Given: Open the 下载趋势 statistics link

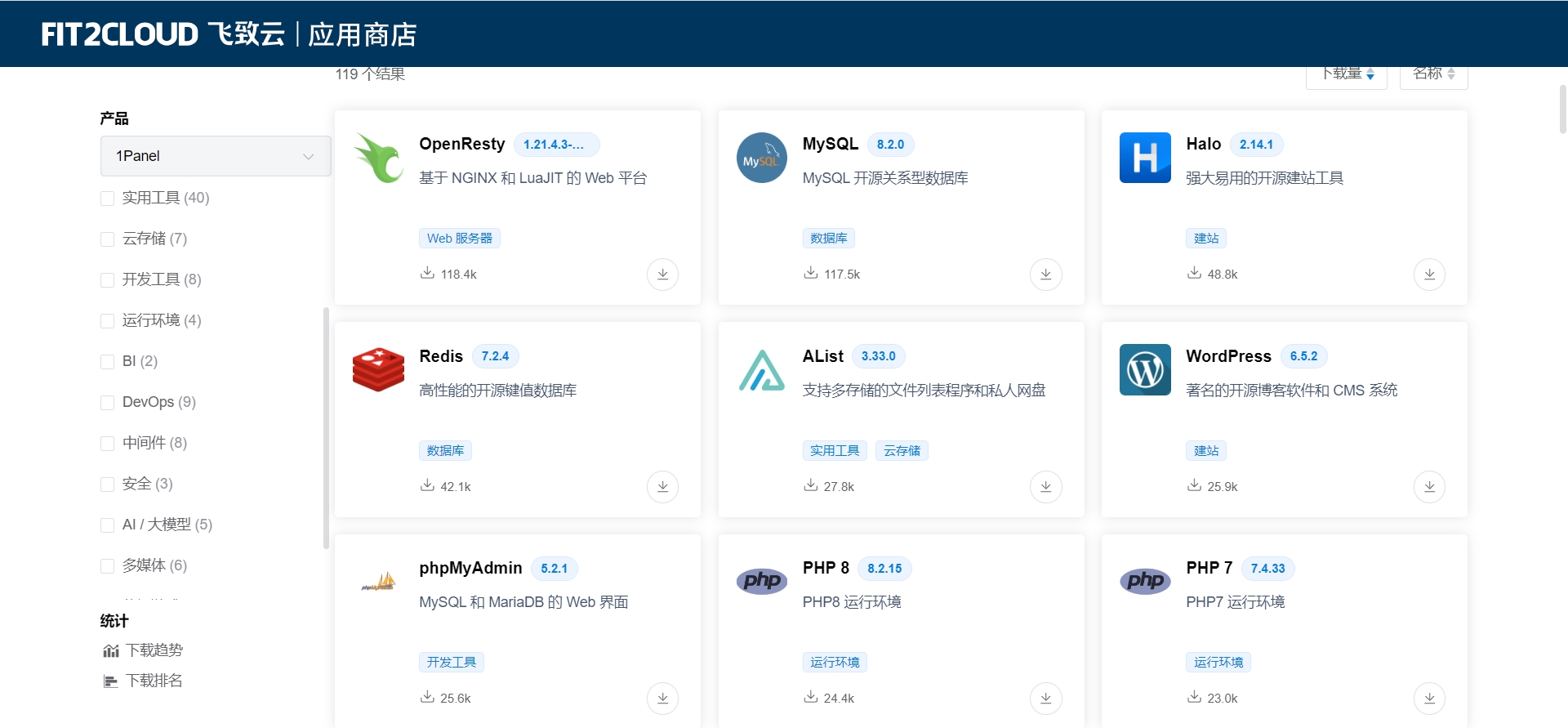Looking at the screenshot, I should pyautogui.click(x=154, y=650).
